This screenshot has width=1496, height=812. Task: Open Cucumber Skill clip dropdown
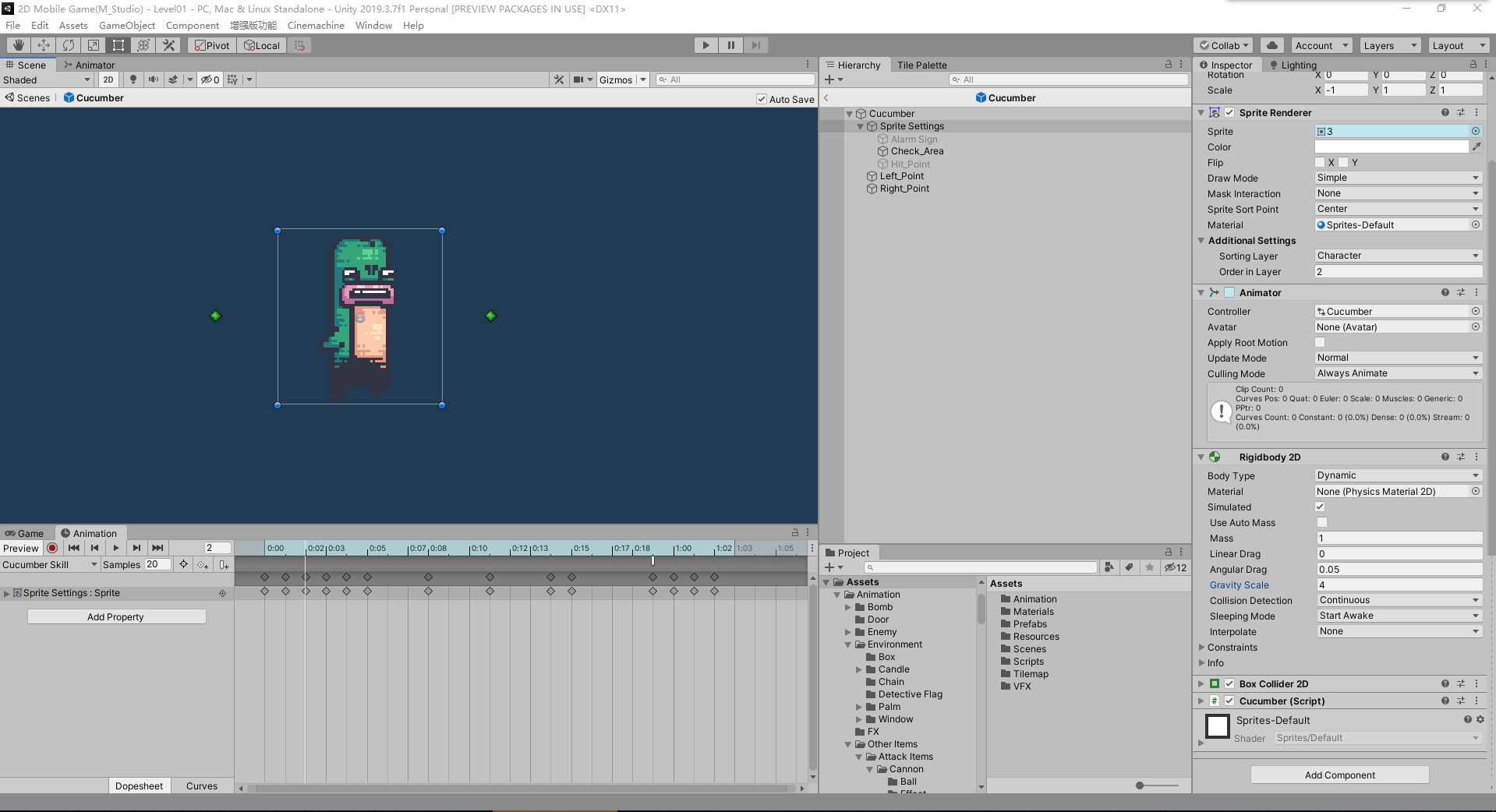click(50, 564)
